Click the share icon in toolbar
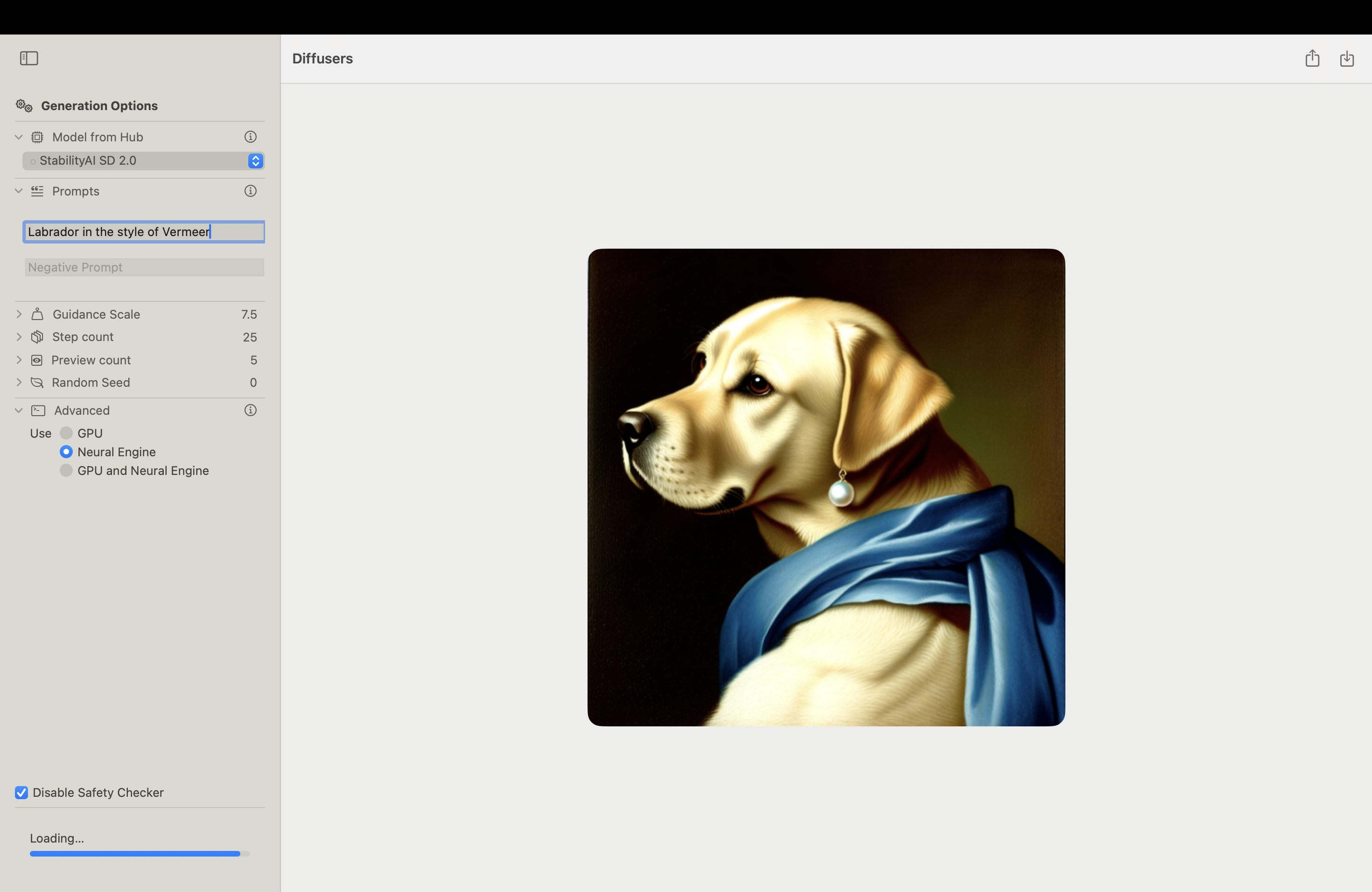Image resolution: width=1372 pixels, height=892 pixels. point(1312,58)
